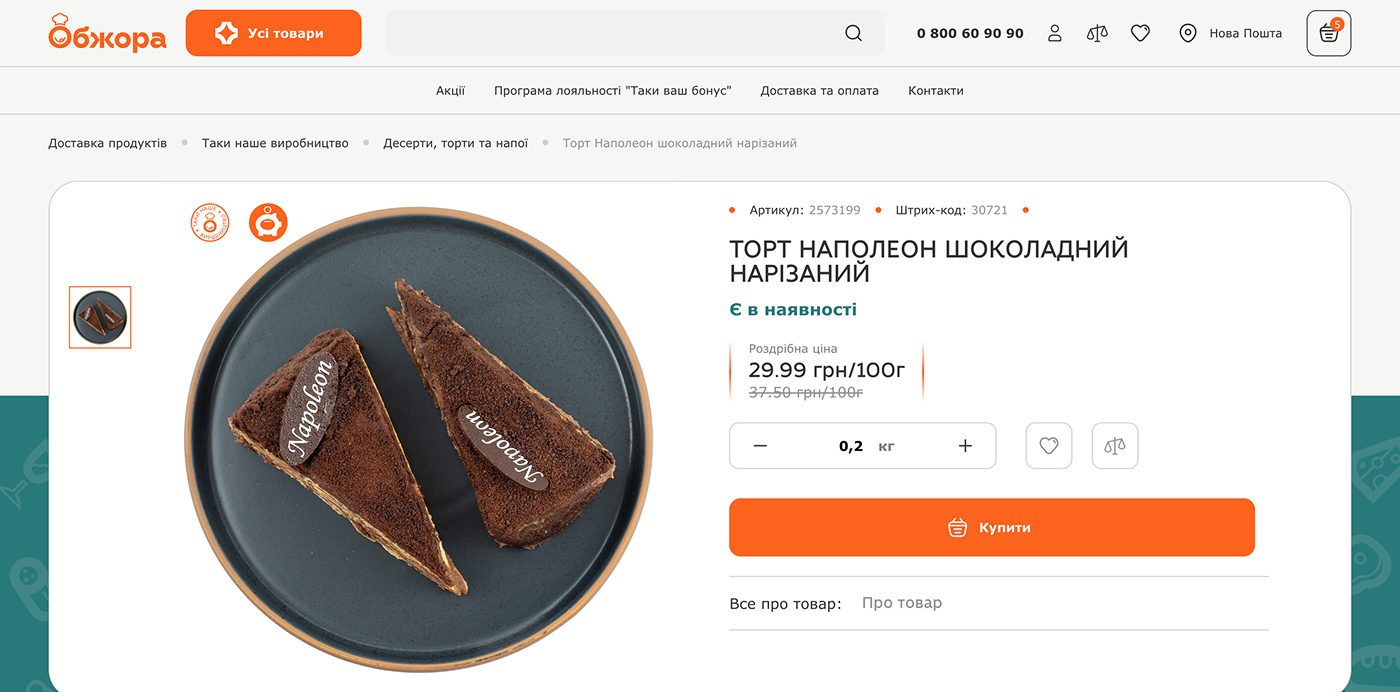The width and height of the screenshot is (1400, 692).
Task: Open comparison list scales icon in header
Action: pyautogui.click(x=1097, y=33)
